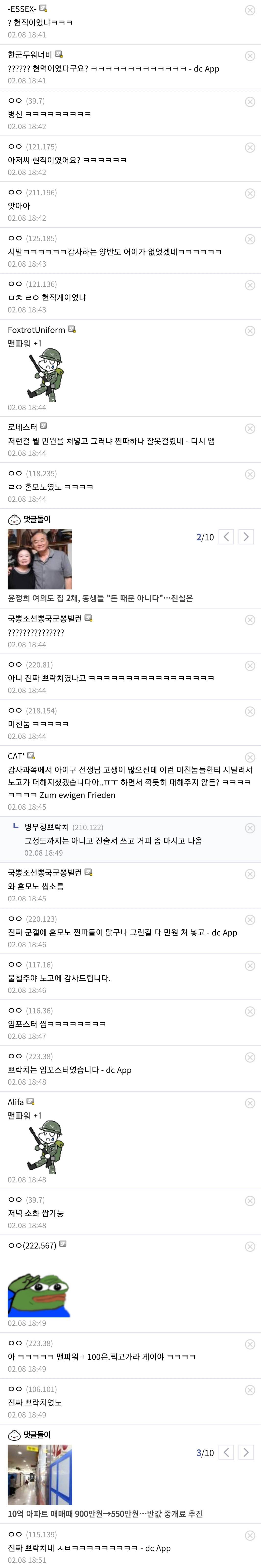The width and height of the screenshot is (261, 1568).
Task: Show previous ad on 3/10 pager
Action: click(226, 1452)
